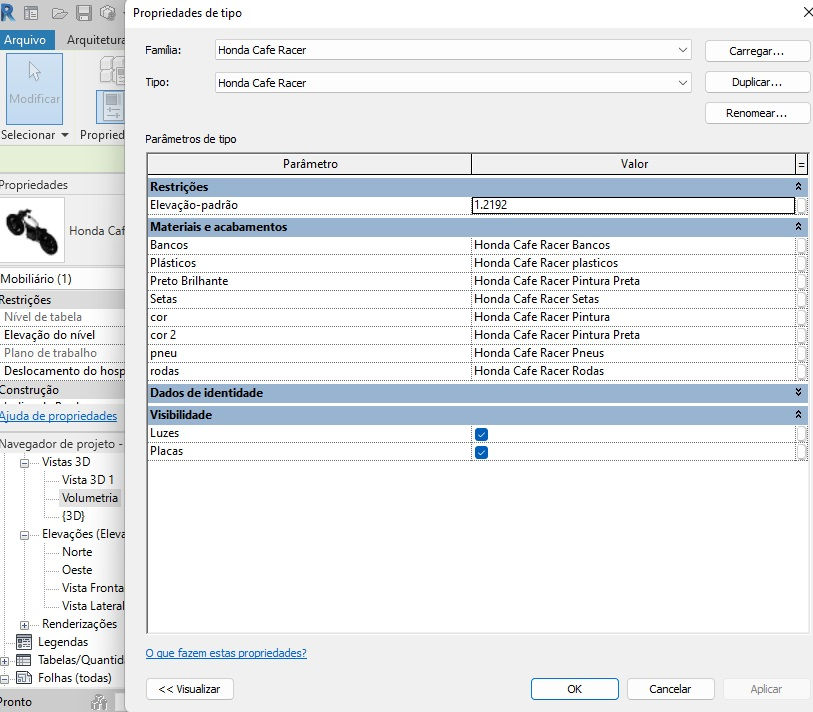
Task: Select the Modificar arrow tool
Action: (34, 88)
